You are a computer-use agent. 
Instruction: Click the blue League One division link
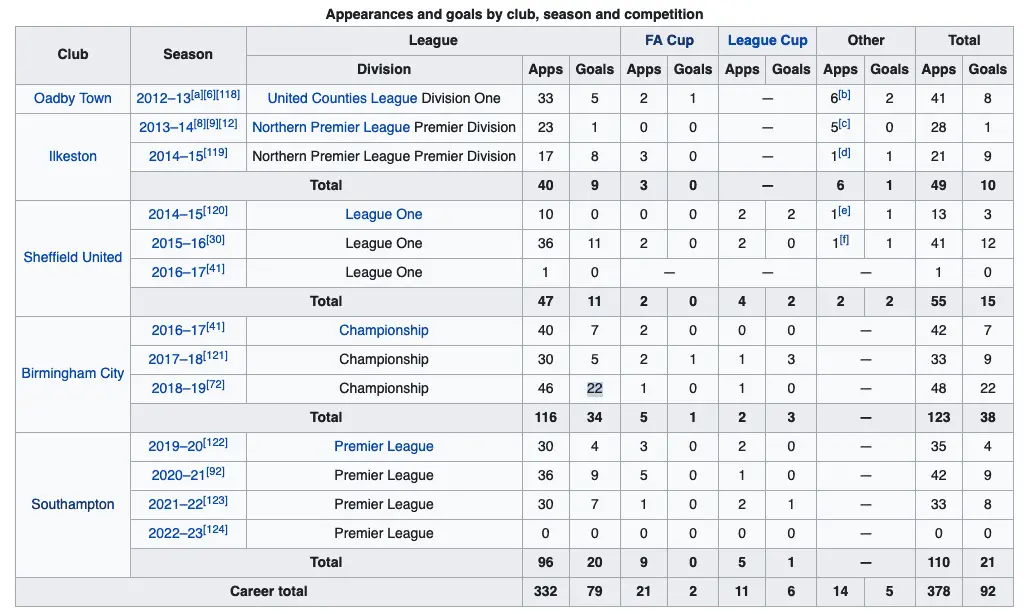tap(384, 214)
